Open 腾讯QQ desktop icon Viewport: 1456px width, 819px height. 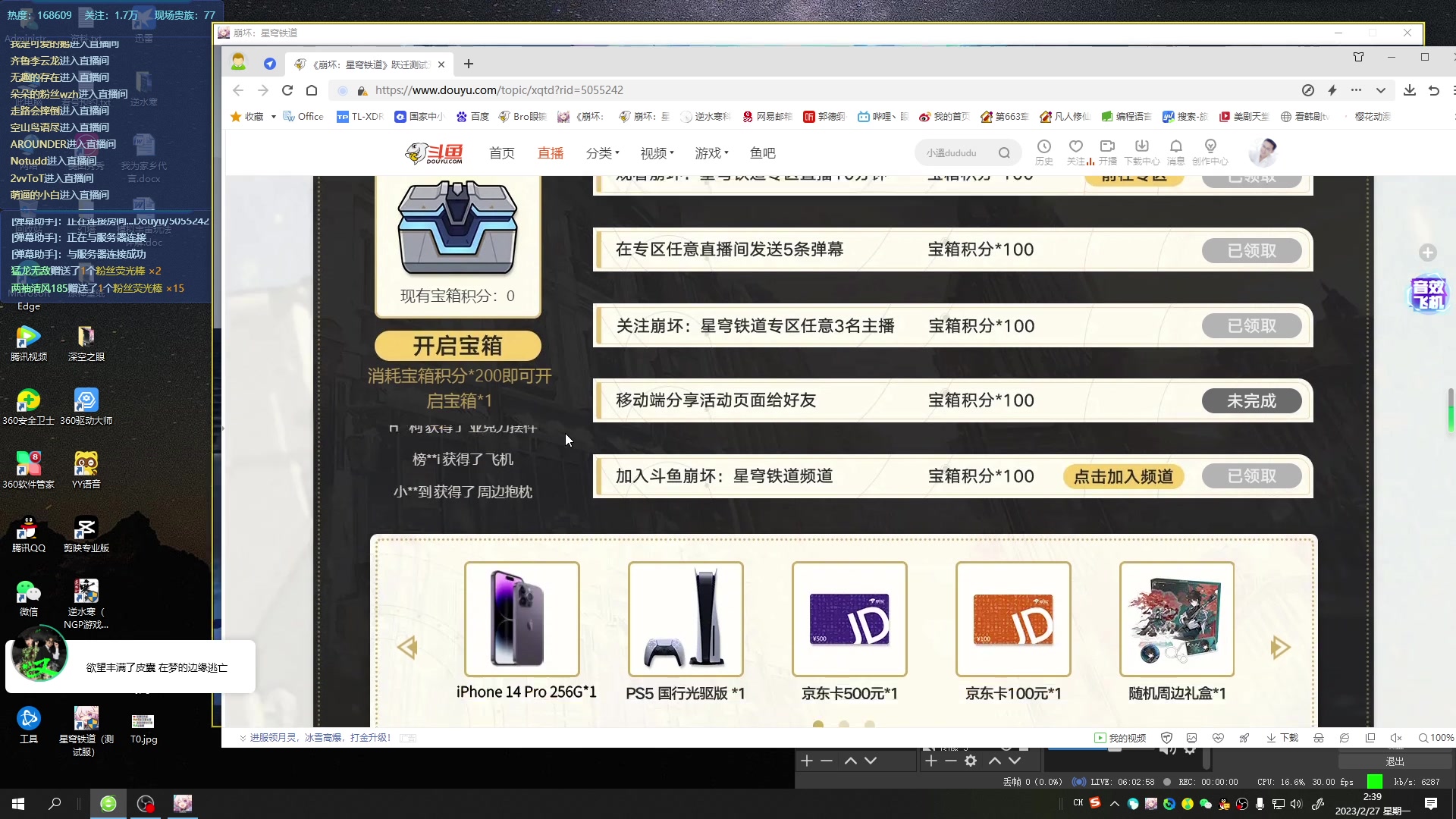(29, 534)
